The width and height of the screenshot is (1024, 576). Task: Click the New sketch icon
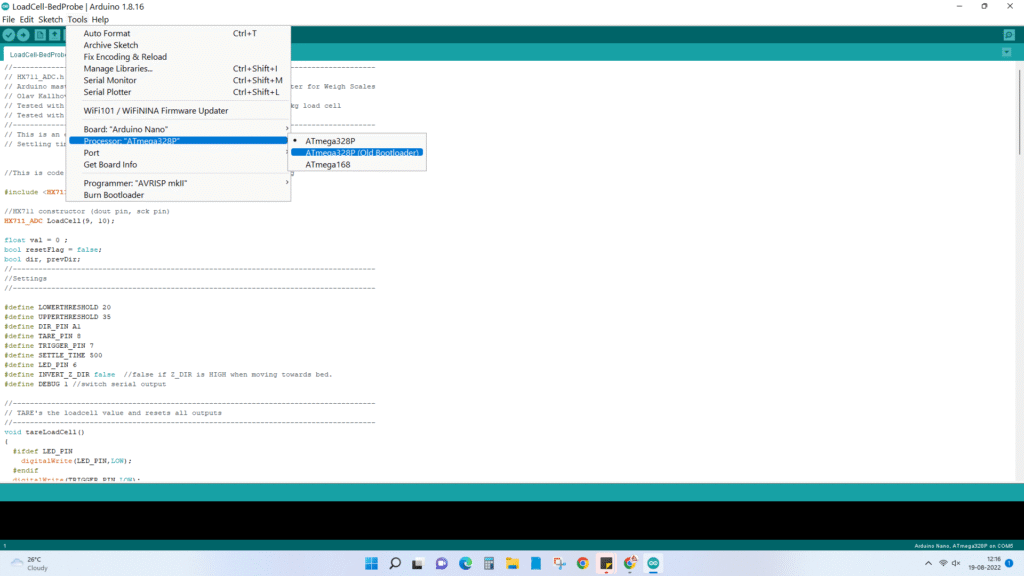coord(41,35)
